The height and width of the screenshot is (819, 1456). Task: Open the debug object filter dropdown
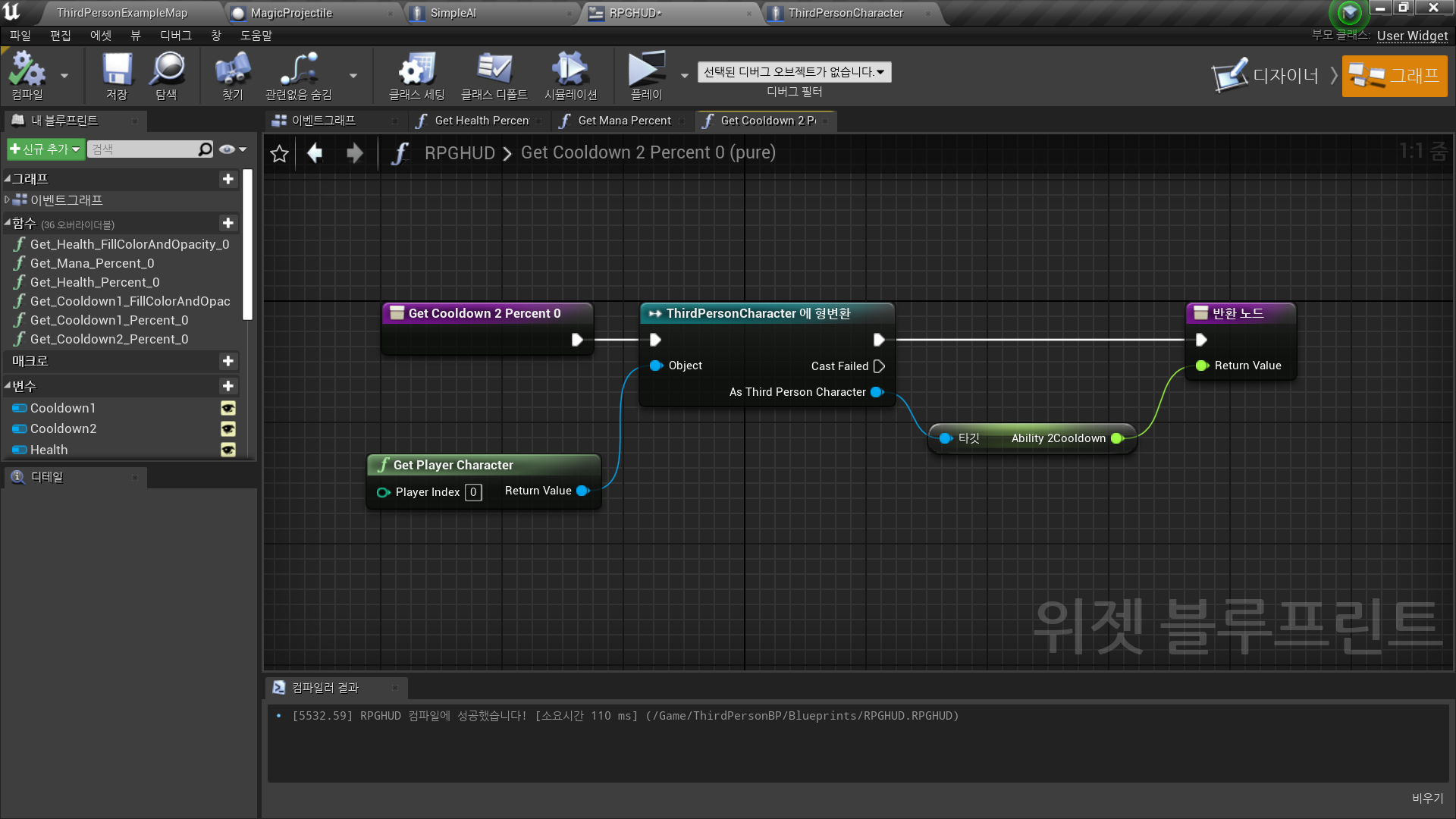[x=794, y=72]
